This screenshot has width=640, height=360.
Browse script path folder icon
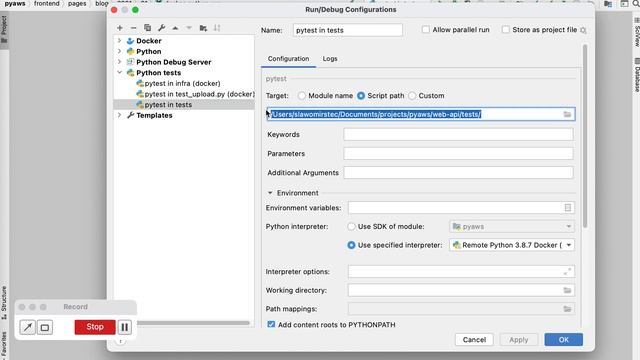567,114
